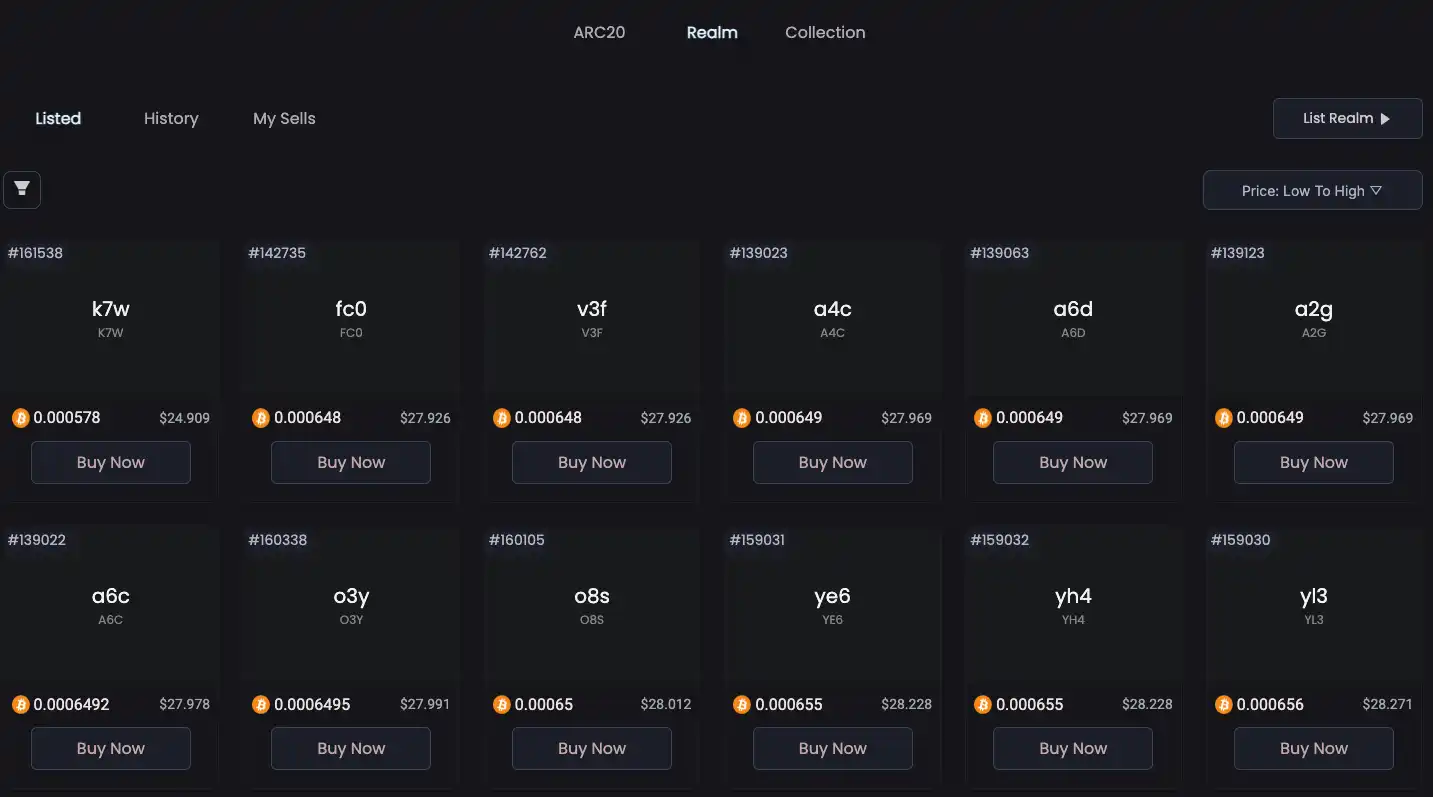Click Buy Now for realm a6d

(x=1073, y=462)
